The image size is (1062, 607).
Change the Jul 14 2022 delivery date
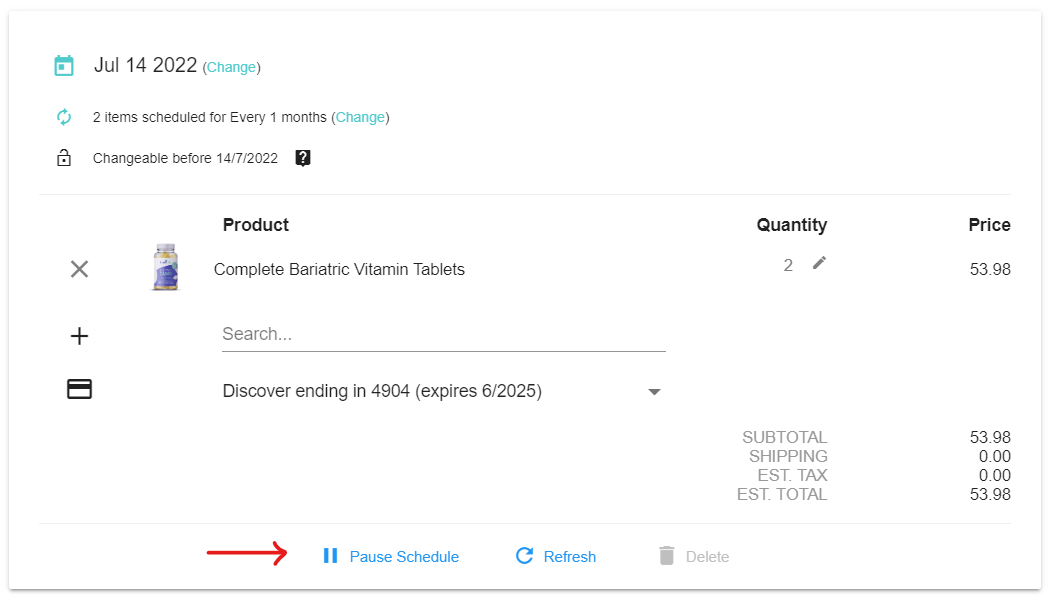[231, 68]
